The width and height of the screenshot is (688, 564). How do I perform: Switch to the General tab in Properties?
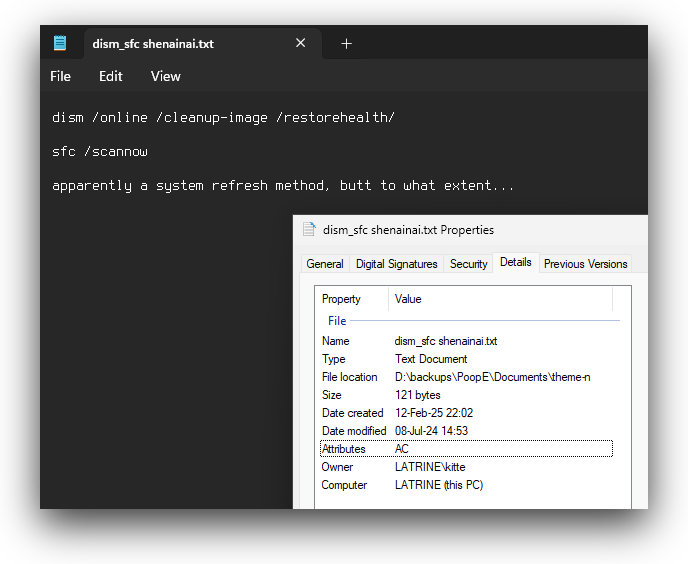325,264
